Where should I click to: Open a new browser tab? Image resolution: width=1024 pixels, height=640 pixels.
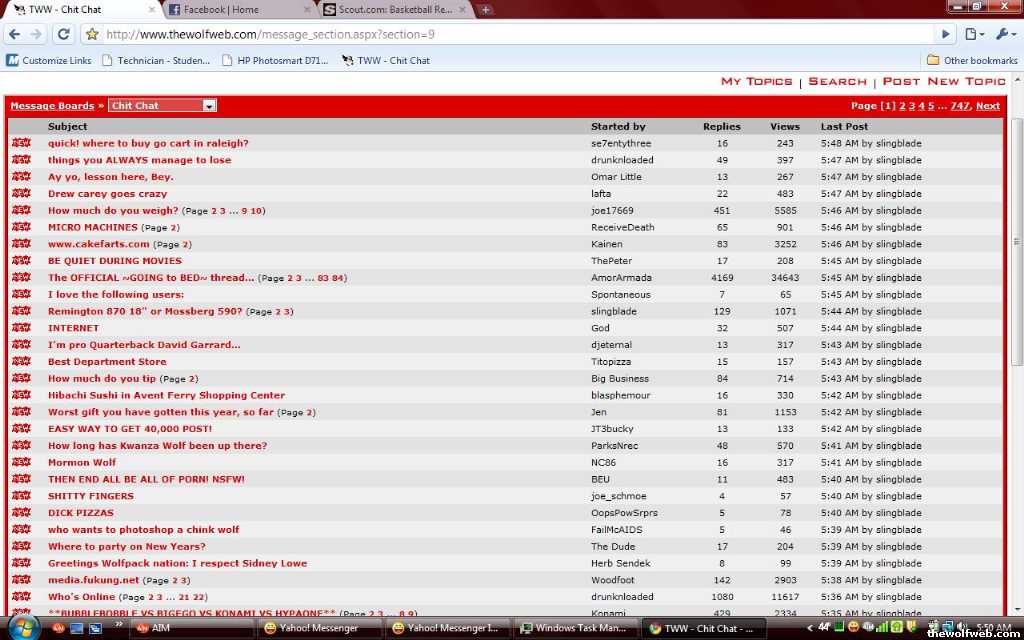[485, 10]
